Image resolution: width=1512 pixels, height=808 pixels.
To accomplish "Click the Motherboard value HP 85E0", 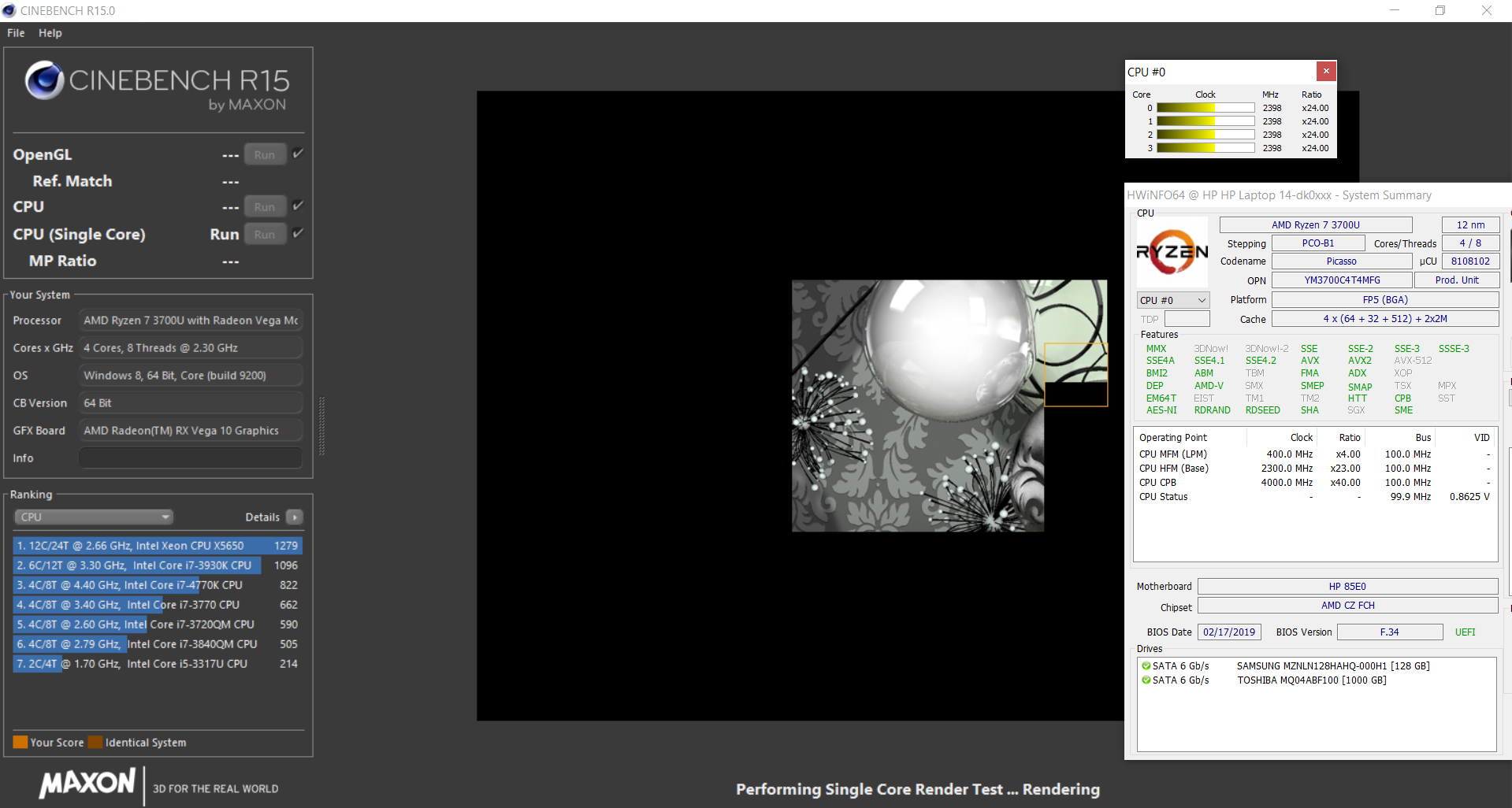I will point(1347,587).
